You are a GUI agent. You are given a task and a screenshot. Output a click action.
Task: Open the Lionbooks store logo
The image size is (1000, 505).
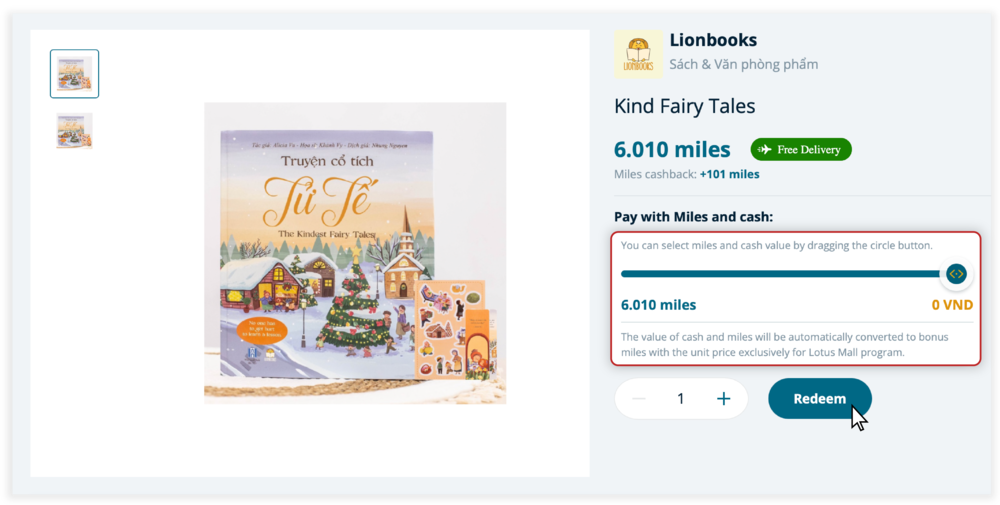point(638,53)
